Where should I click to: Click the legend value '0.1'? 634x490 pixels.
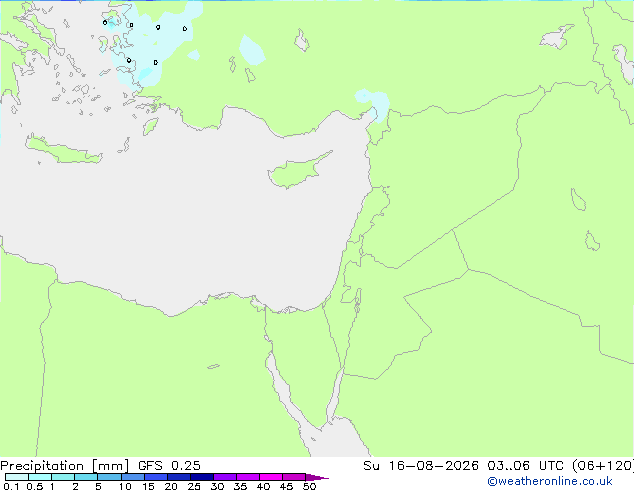coord(11,486)
